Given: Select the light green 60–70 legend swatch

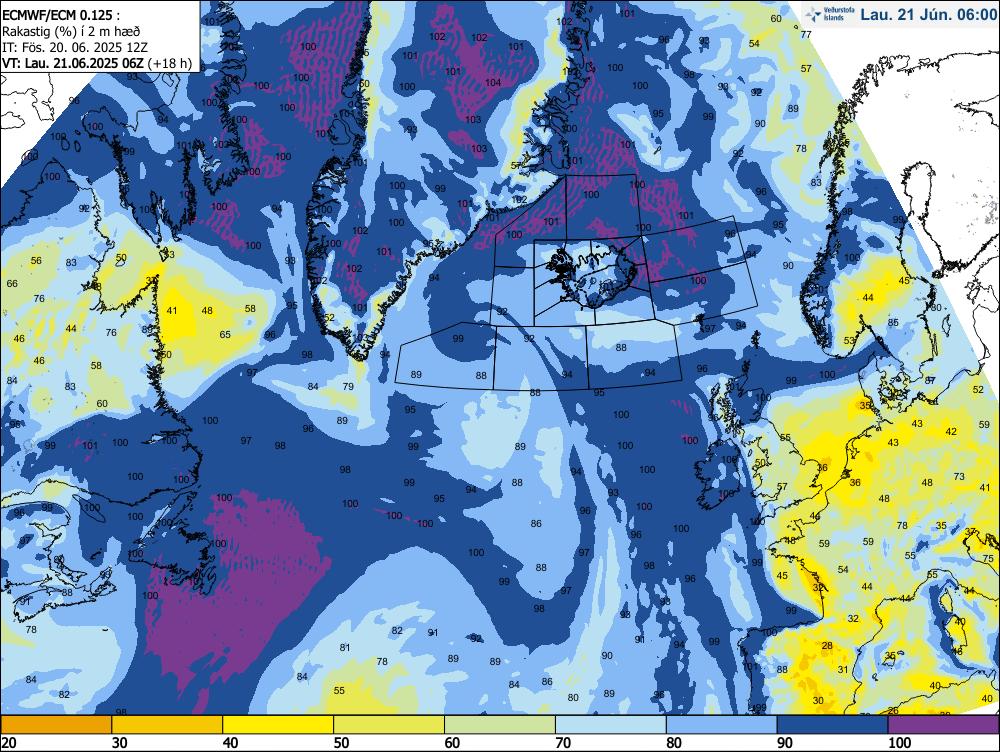Looking at the screenshot, I should pos(500,725).
